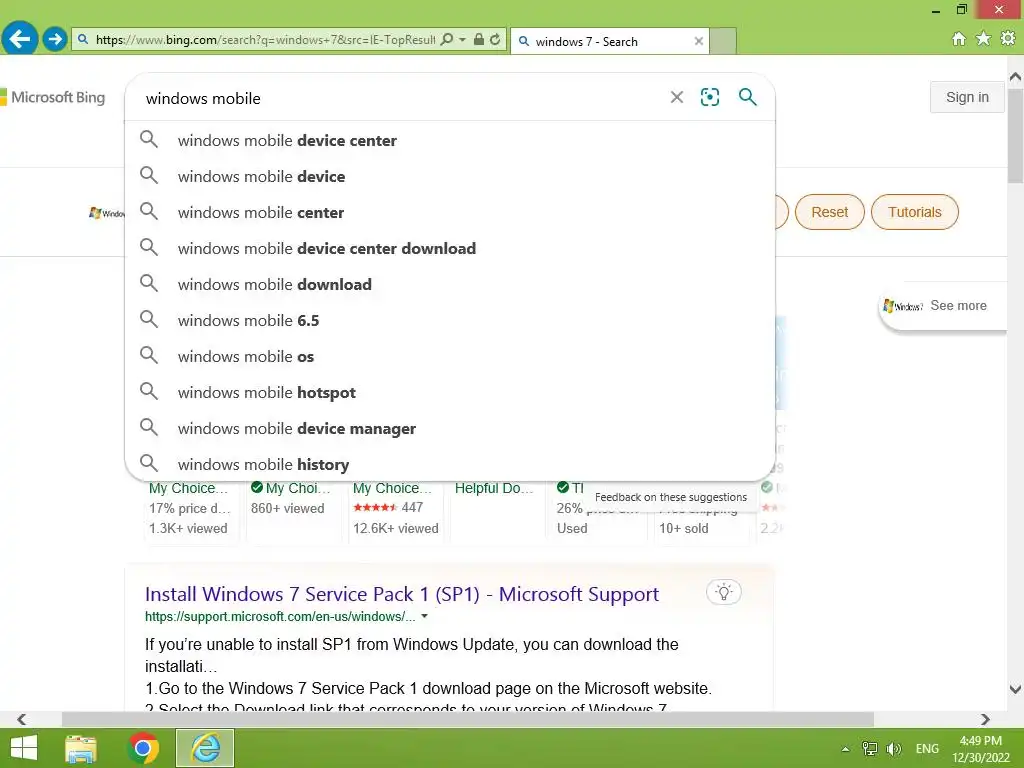Go forward with the browser Forward arrow
This screenshot has width=1024, height=768.
tap(55, 39)
